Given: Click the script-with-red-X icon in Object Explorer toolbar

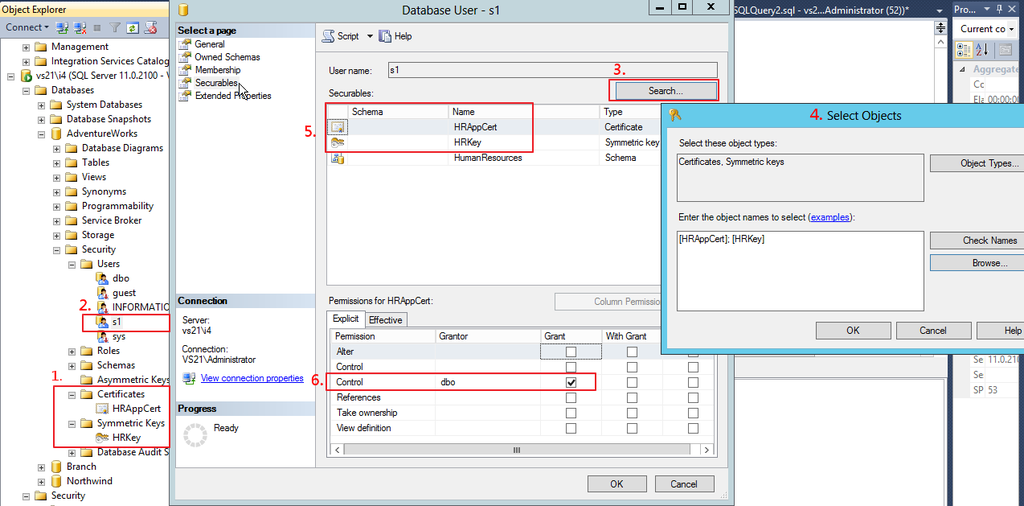Looking at the screenshot, I should (150, 27).
